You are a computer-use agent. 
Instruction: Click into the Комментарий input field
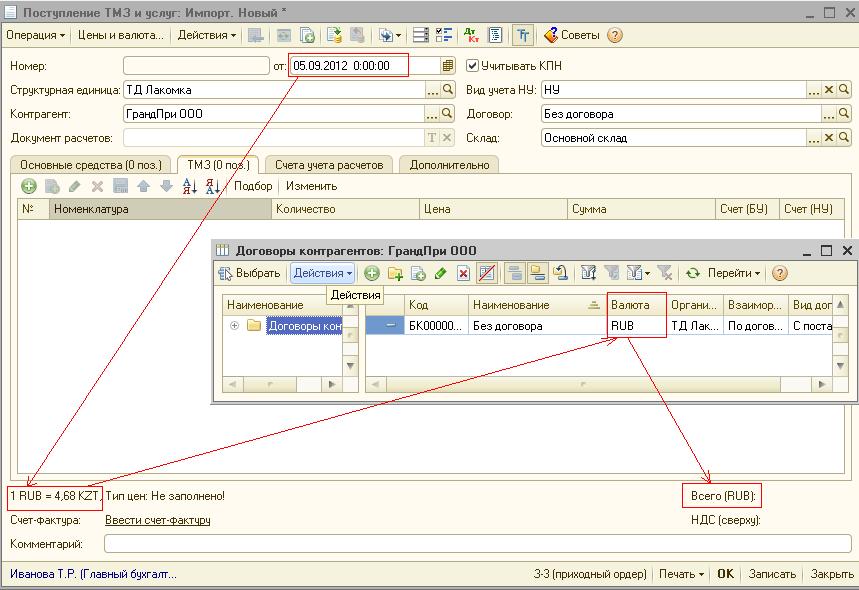(475, 544)
